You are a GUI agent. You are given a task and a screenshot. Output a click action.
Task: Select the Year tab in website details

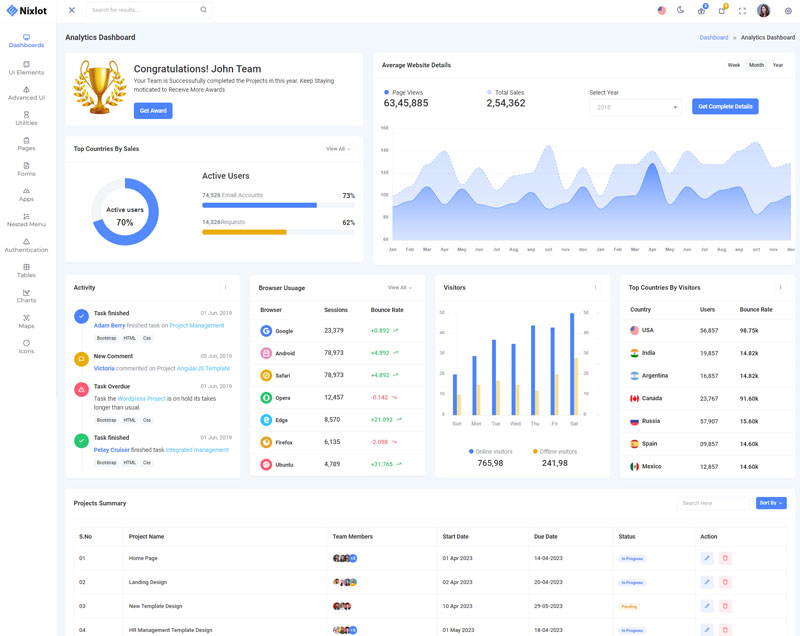pos(778,65)
